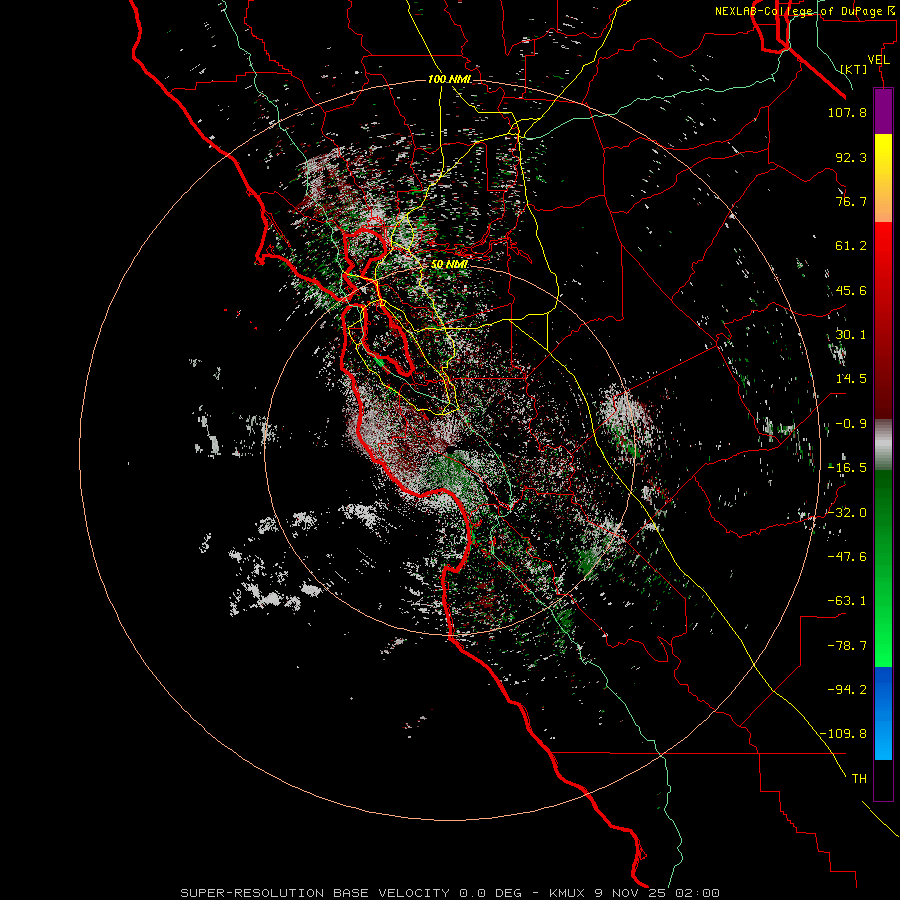Click the -16.5 velocity scale value
The height and width of the screenshot is (900, 900).
coord(847,468)
